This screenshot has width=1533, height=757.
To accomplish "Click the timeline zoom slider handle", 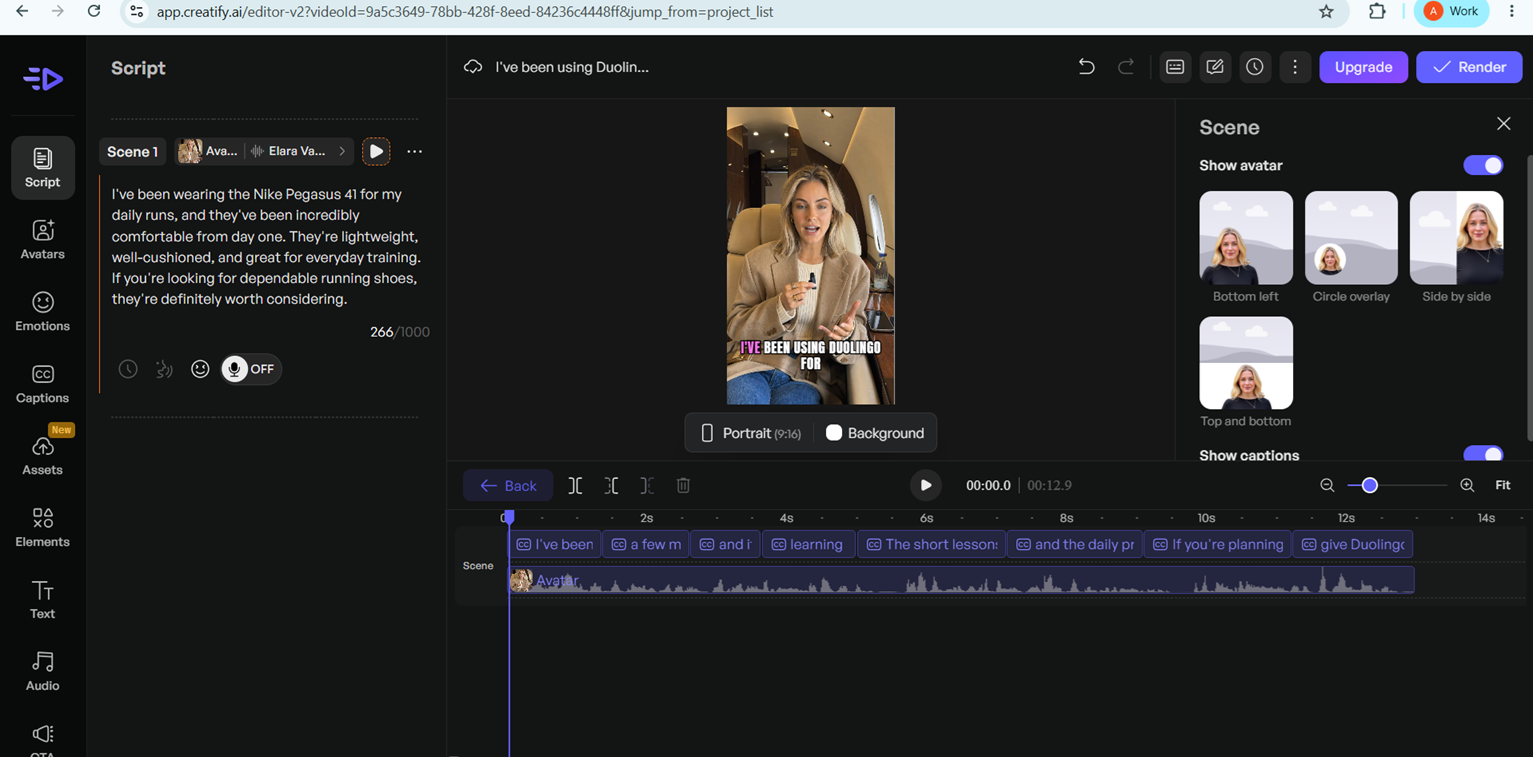I will point(1370,485).
